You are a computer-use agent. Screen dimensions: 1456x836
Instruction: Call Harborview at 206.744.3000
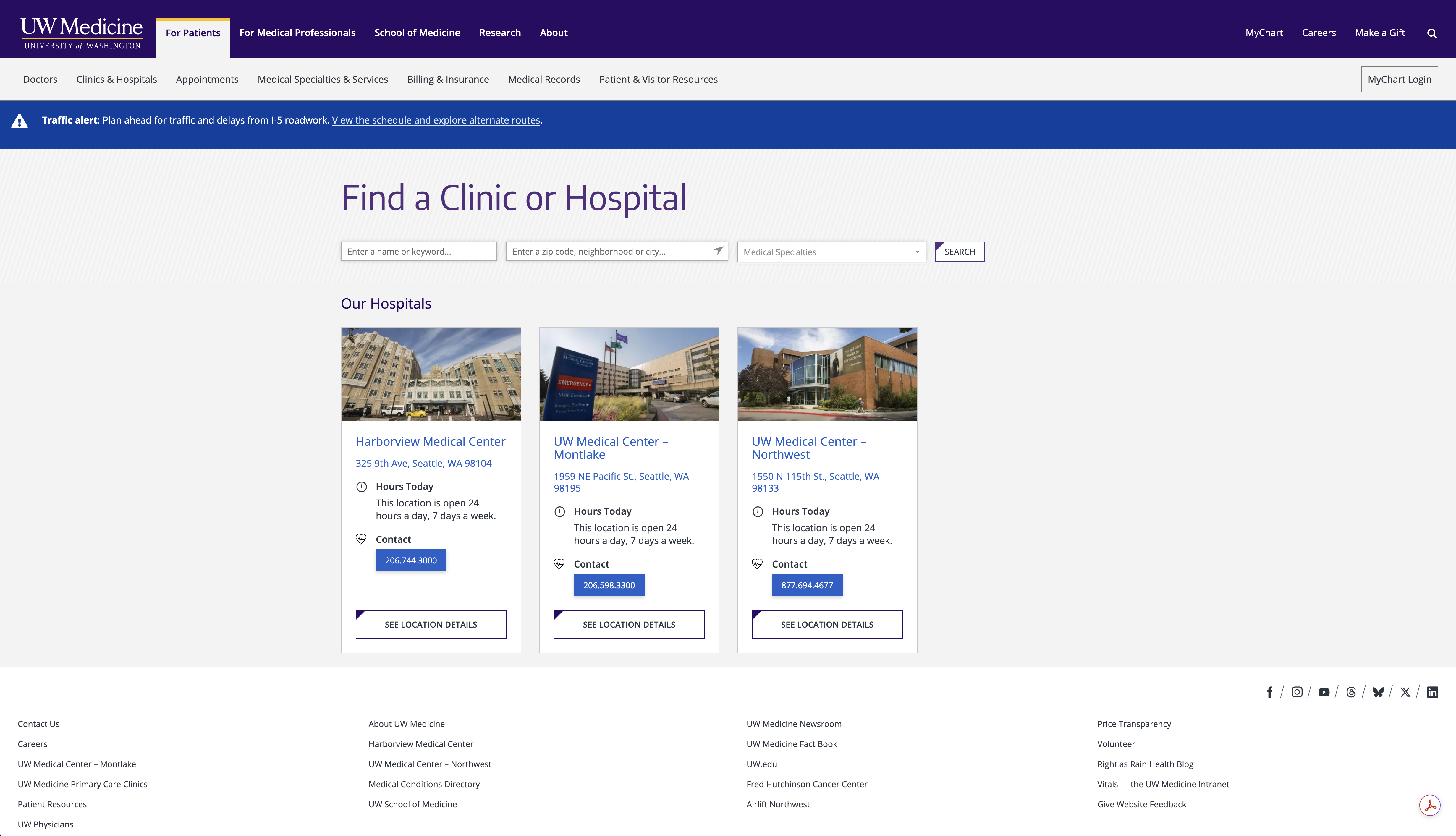coord(411,560)
